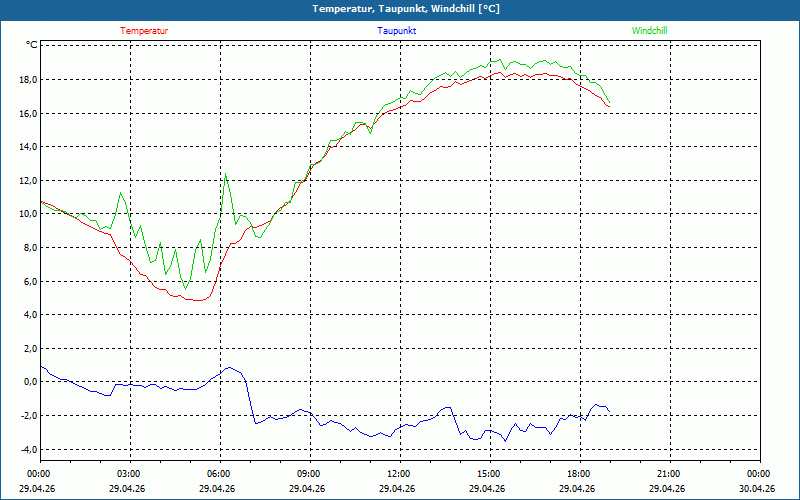Select the -4,0 y-axis tick label
This screenshot has height=500, width=800.
tap(26, 449)
